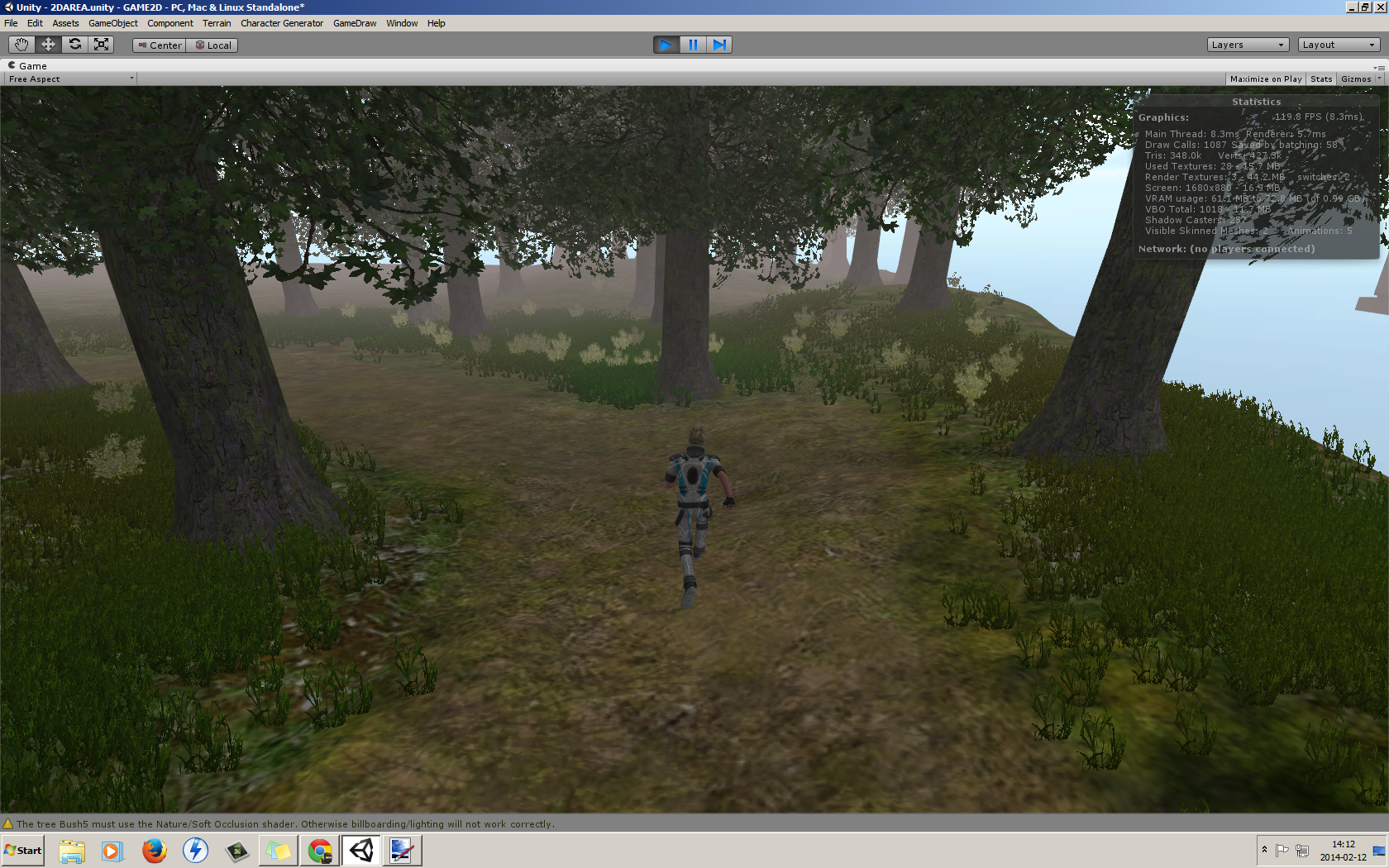The image size is (1389, 868).
Task: Expand the Free Aspect dropdown
Action: click(x=70, y=79)
